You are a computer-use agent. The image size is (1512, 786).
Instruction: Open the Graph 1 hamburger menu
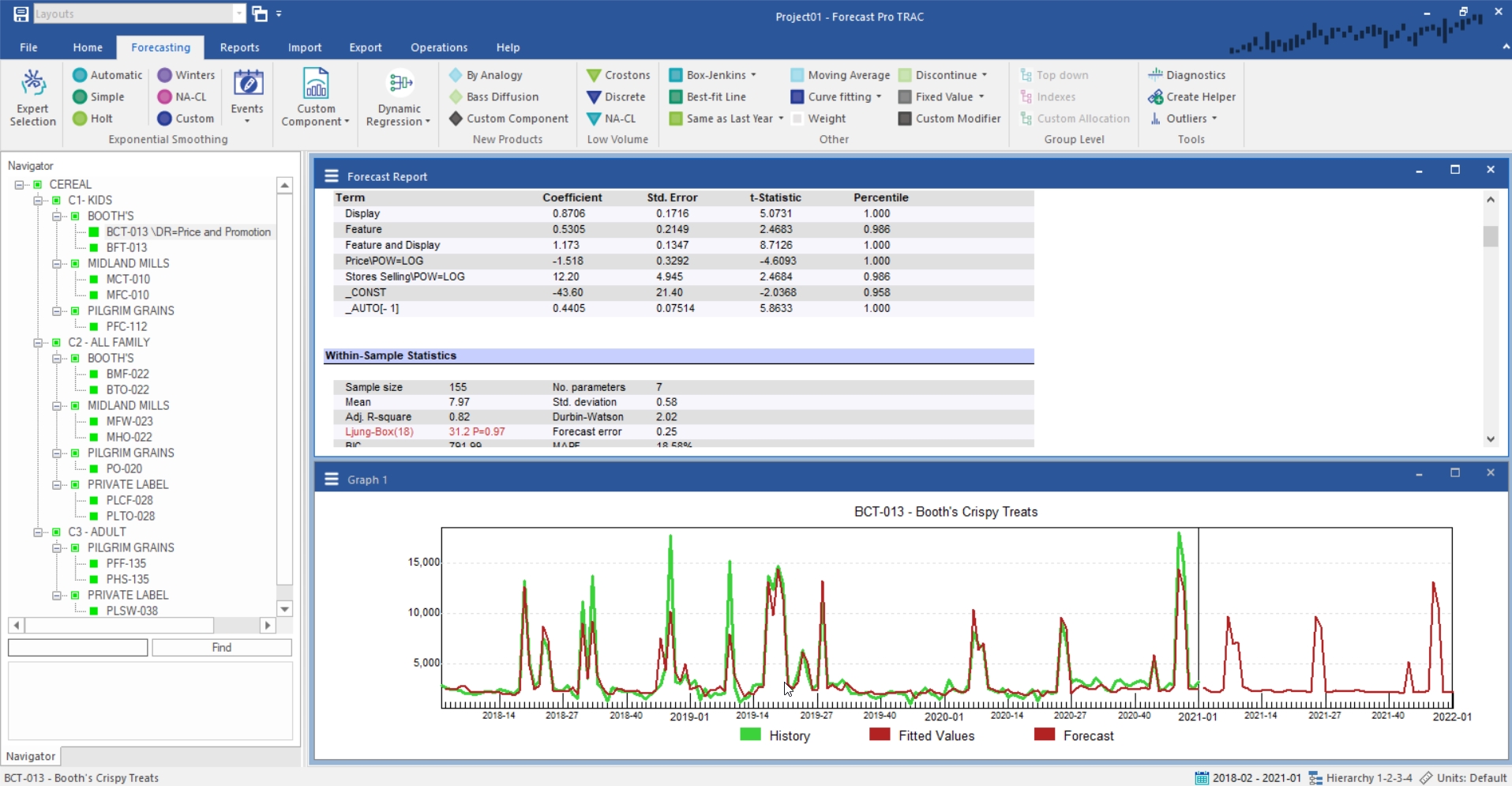coord(332,479)
